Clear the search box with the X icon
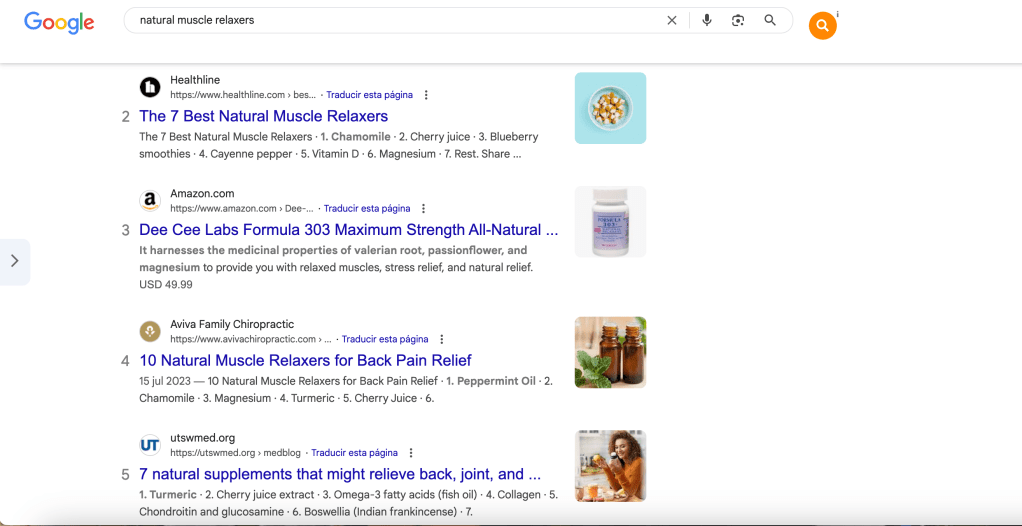The width and height of the screenshot is (1022, 526). 672,20
